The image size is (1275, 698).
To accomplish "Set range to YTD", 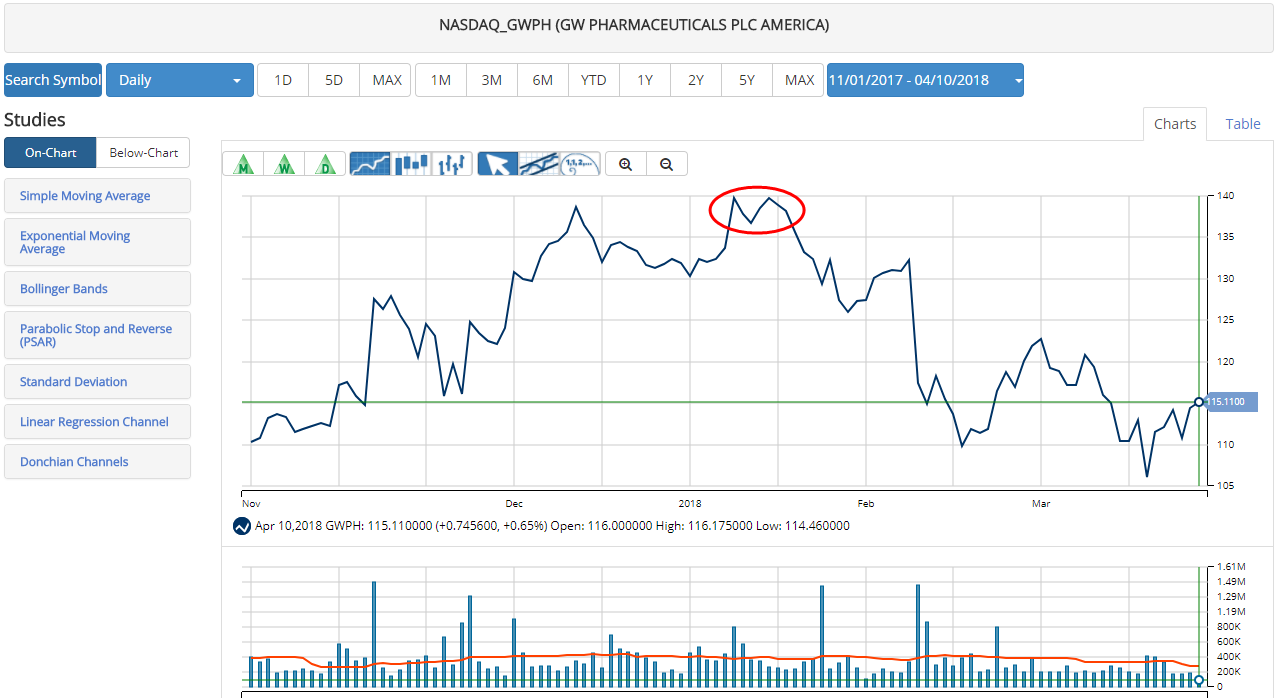I will 594,80.
